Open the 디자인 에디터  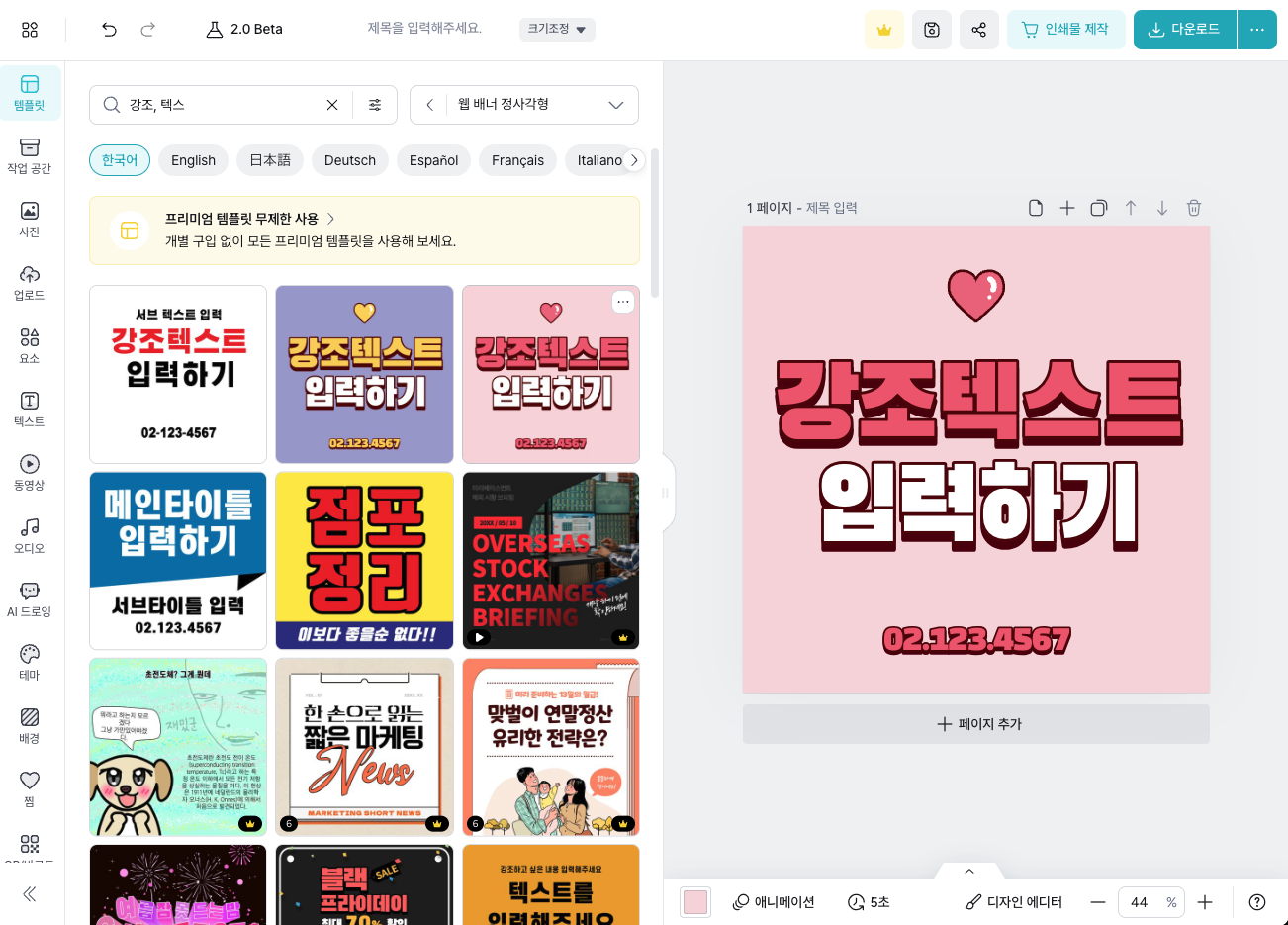click(1014, 902)
